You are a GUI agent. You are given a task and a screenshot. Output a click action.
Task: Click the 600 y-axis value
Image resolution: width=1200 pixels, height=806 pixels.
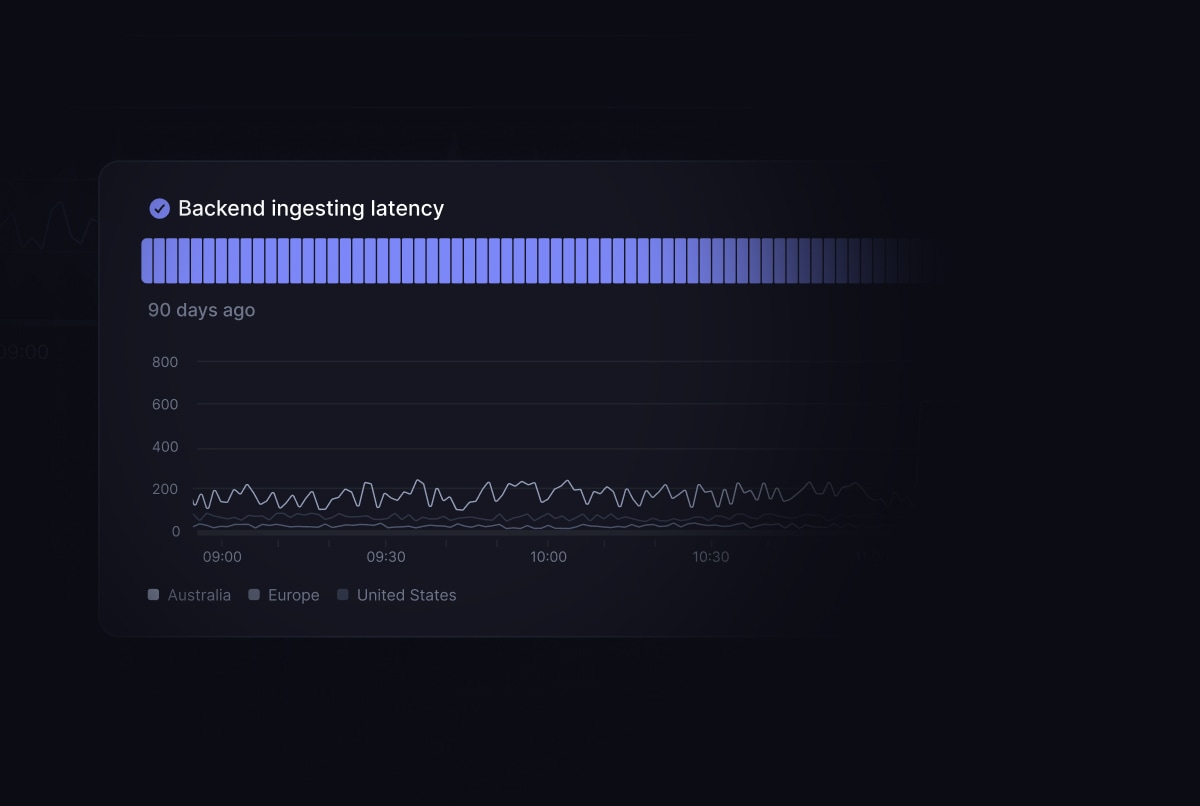165,405
